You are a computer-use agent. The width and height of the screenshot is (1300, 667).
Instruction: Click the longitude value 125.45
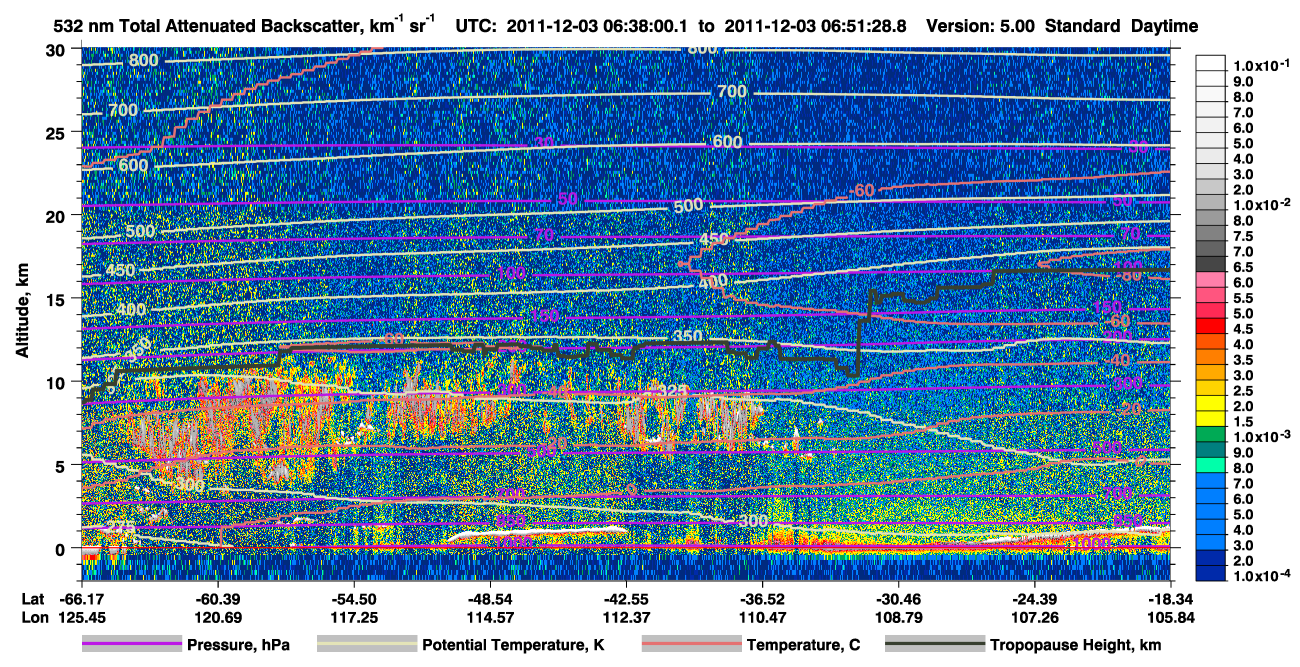80,616
